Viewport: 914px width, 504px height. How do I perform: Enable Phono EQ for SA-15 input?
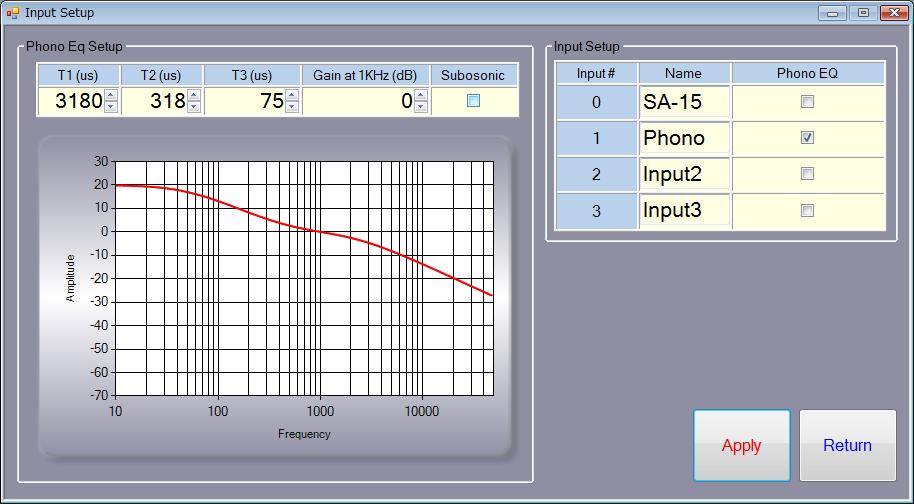[x=807, y=102]
